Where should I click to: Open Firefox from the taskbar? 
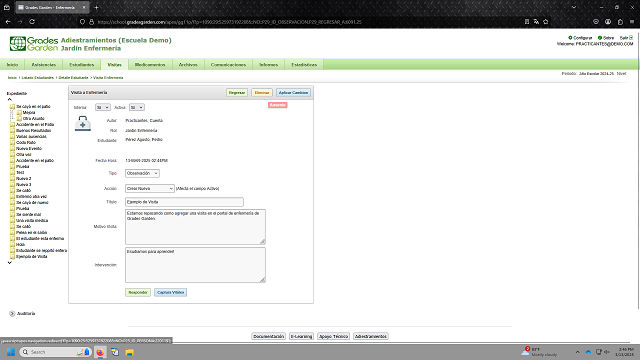coord(100,352)
